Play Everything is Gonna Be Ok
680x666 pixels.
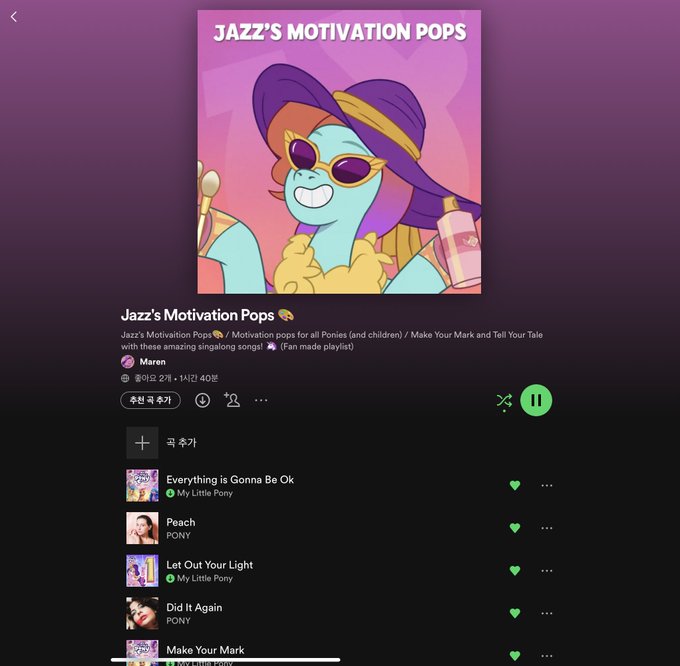[230, 480]
